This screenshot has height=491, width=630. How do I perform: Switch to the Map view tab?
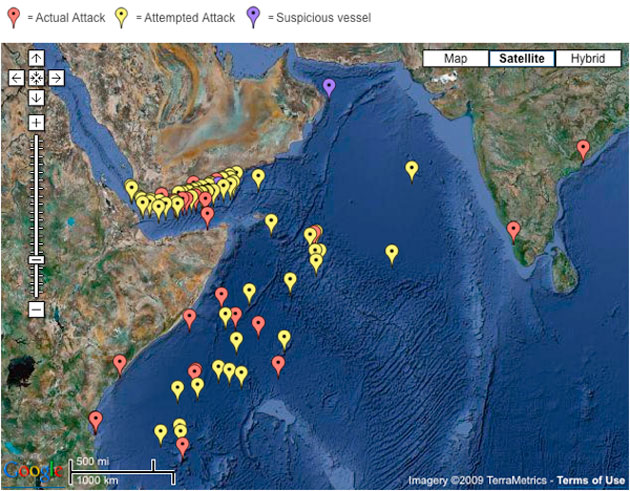click(456, 59)
